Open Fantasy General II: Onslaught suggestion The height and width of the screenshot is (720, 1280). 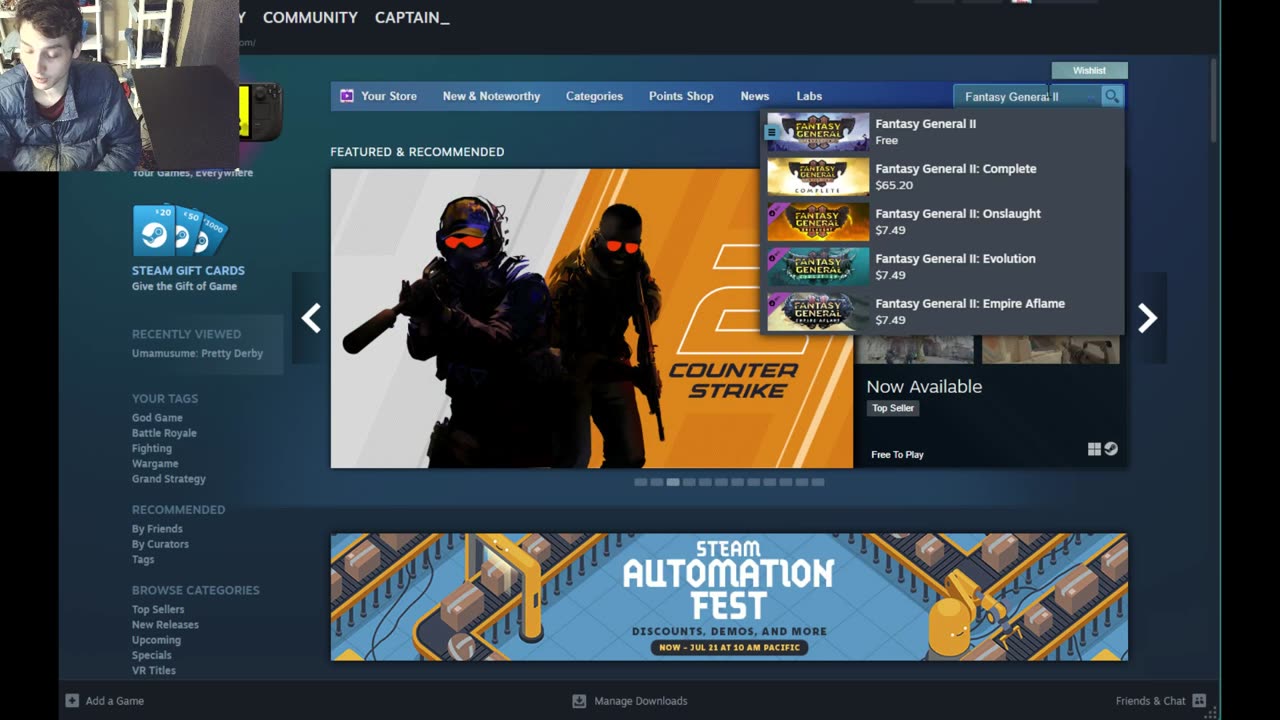coord(942,222)
